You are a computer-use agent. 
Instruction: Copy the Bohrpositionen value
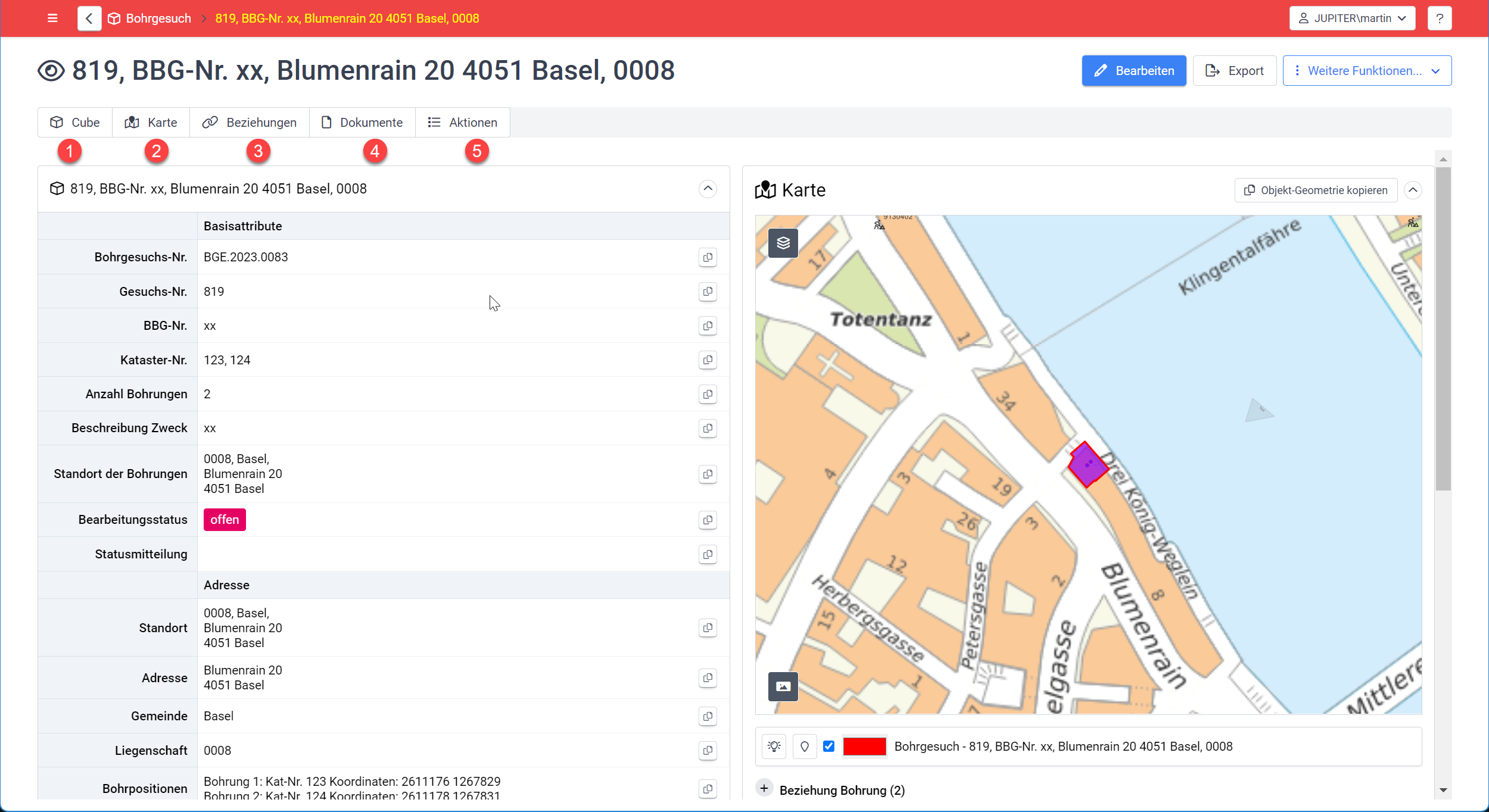[708, 789]
